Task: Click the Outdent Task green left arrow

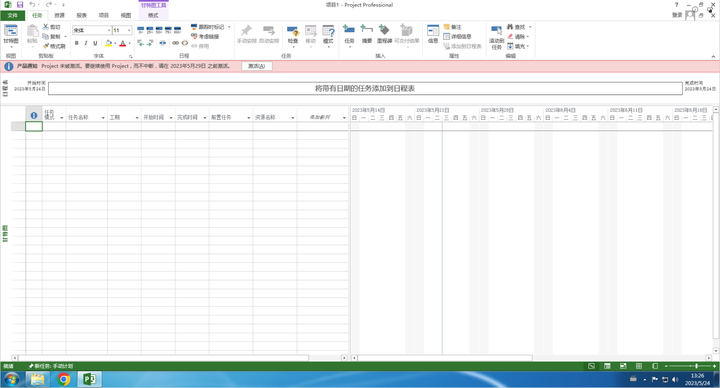Action: pos(141,43)
